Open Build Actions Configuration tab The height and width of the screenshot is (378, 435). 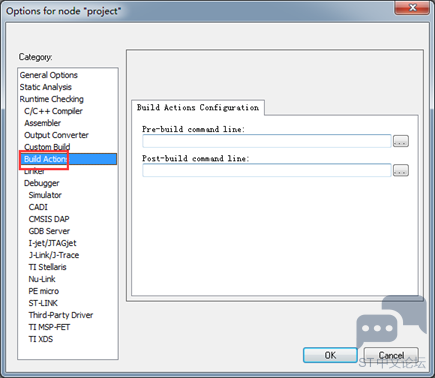coord(198,108)
